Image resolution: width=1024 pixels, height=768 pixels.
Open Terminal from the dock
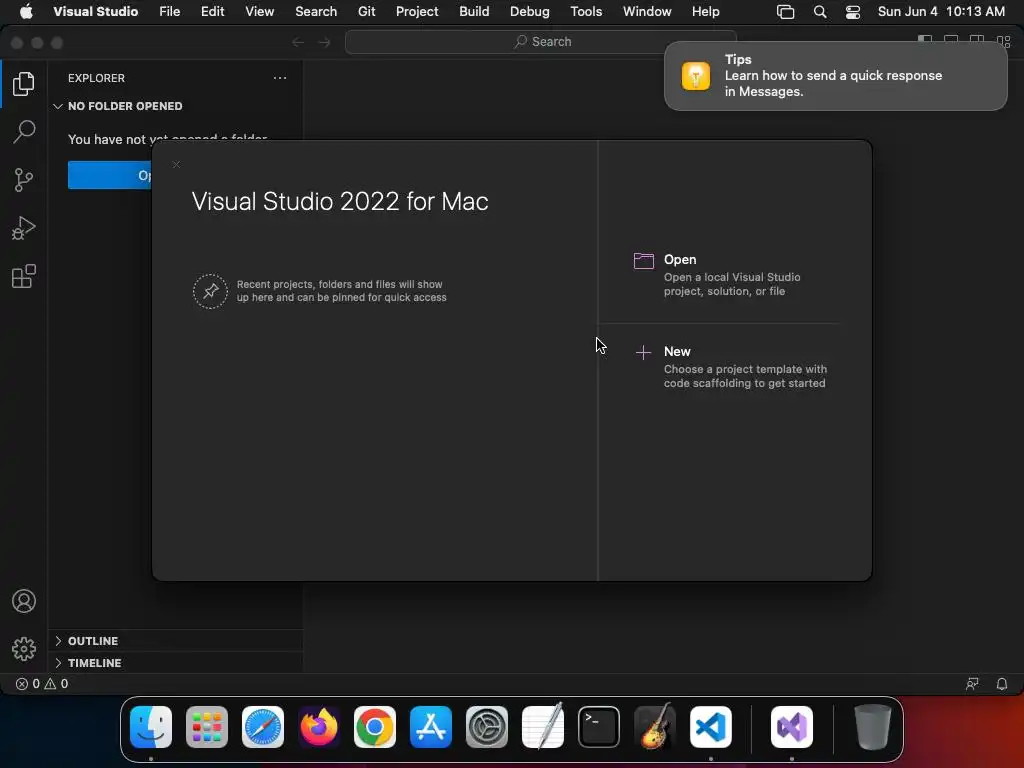point(599,727)
